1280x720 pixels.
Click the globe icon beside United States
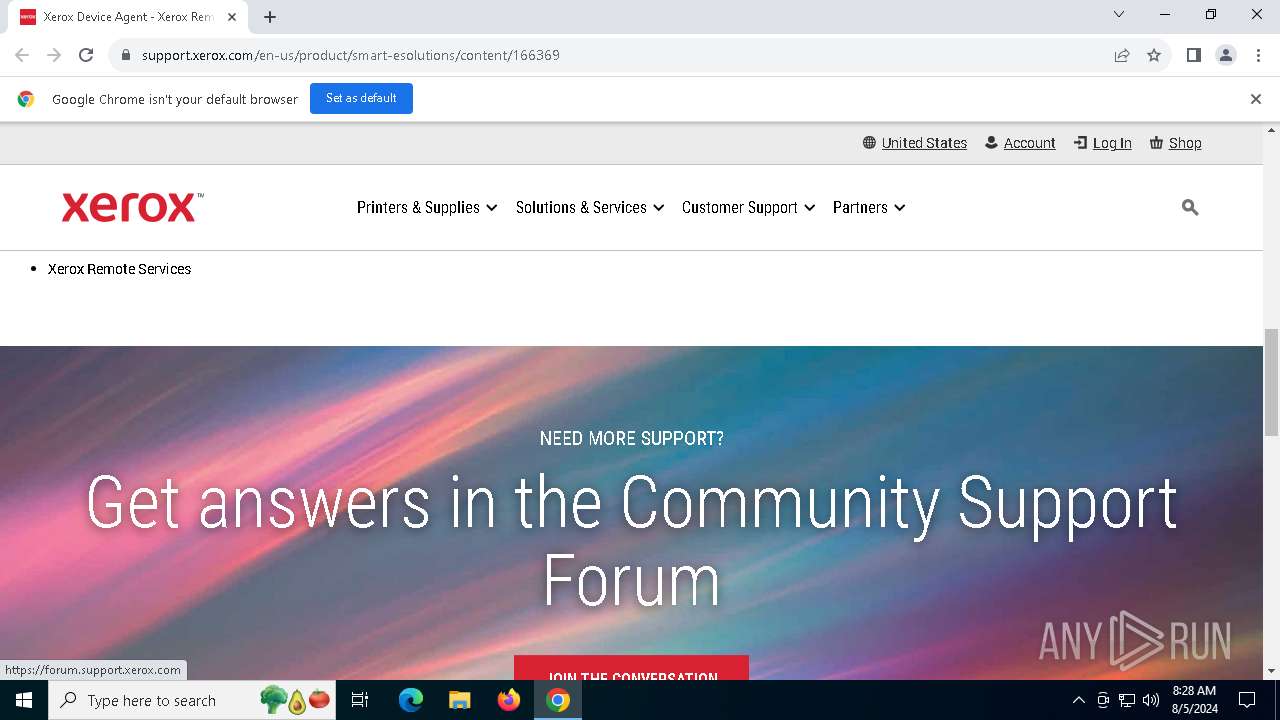click(x=869, y=143)
